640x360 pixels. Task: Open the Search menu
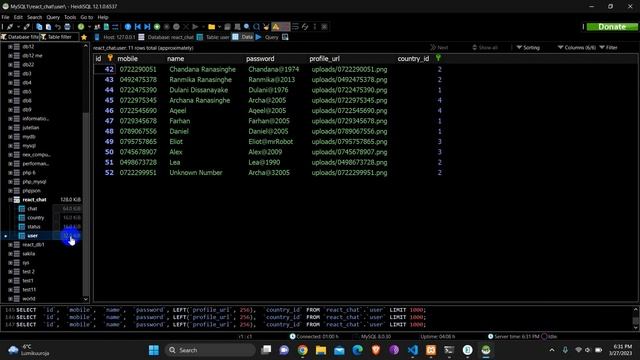pyautogui.click(x=35, y=17)
